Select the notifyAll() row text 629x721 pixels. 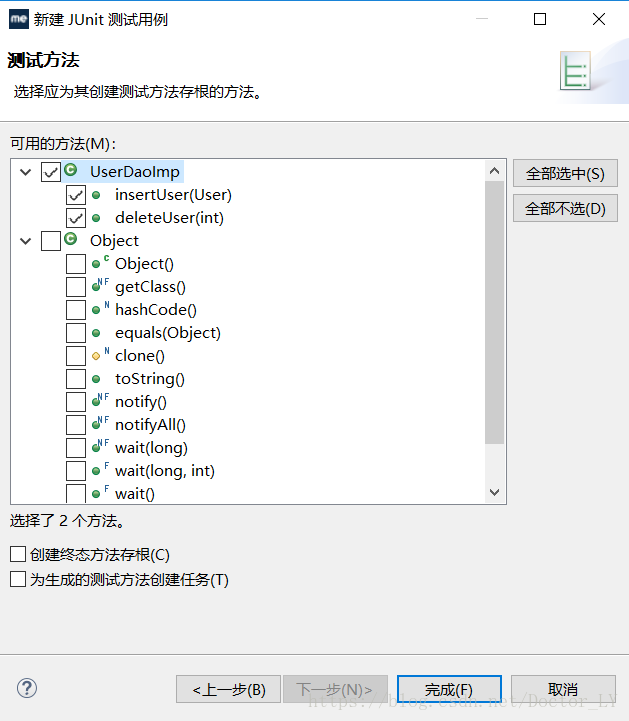click(x=150, y=425)
